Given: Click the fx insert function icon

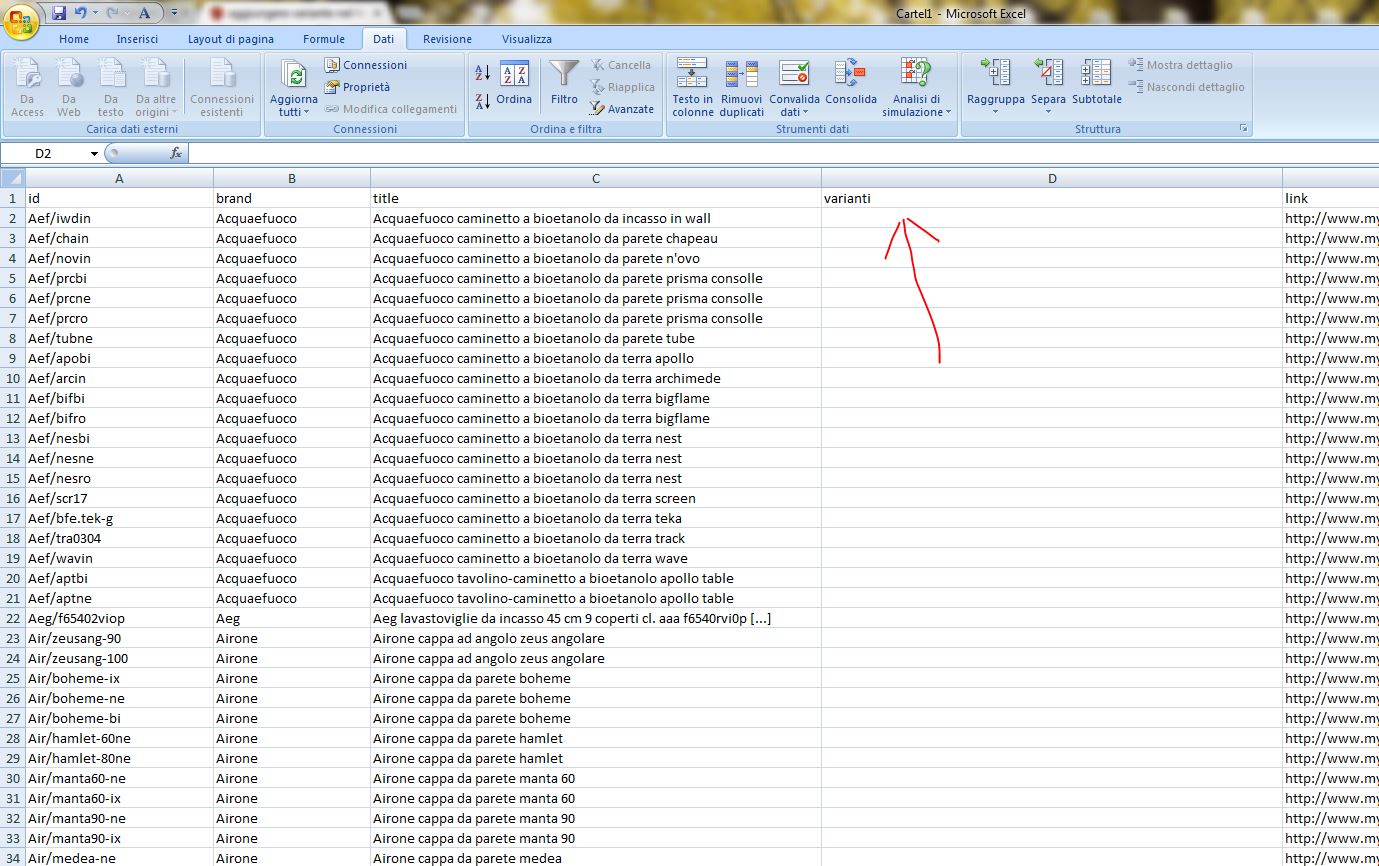Looking at the screenshot, I should [176, 153].
